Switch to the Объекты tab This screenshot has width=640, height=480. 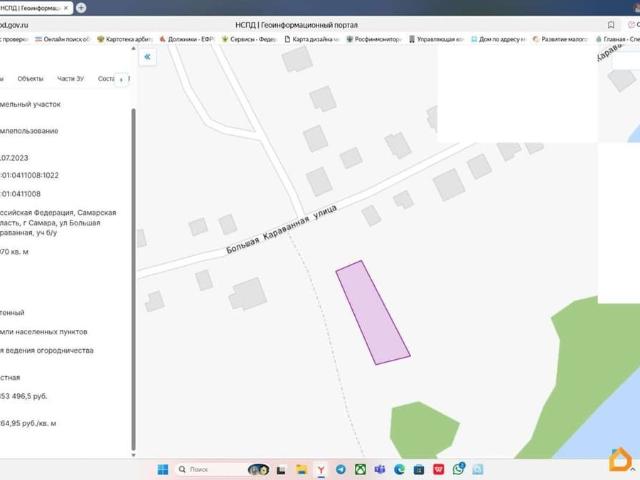30,79
